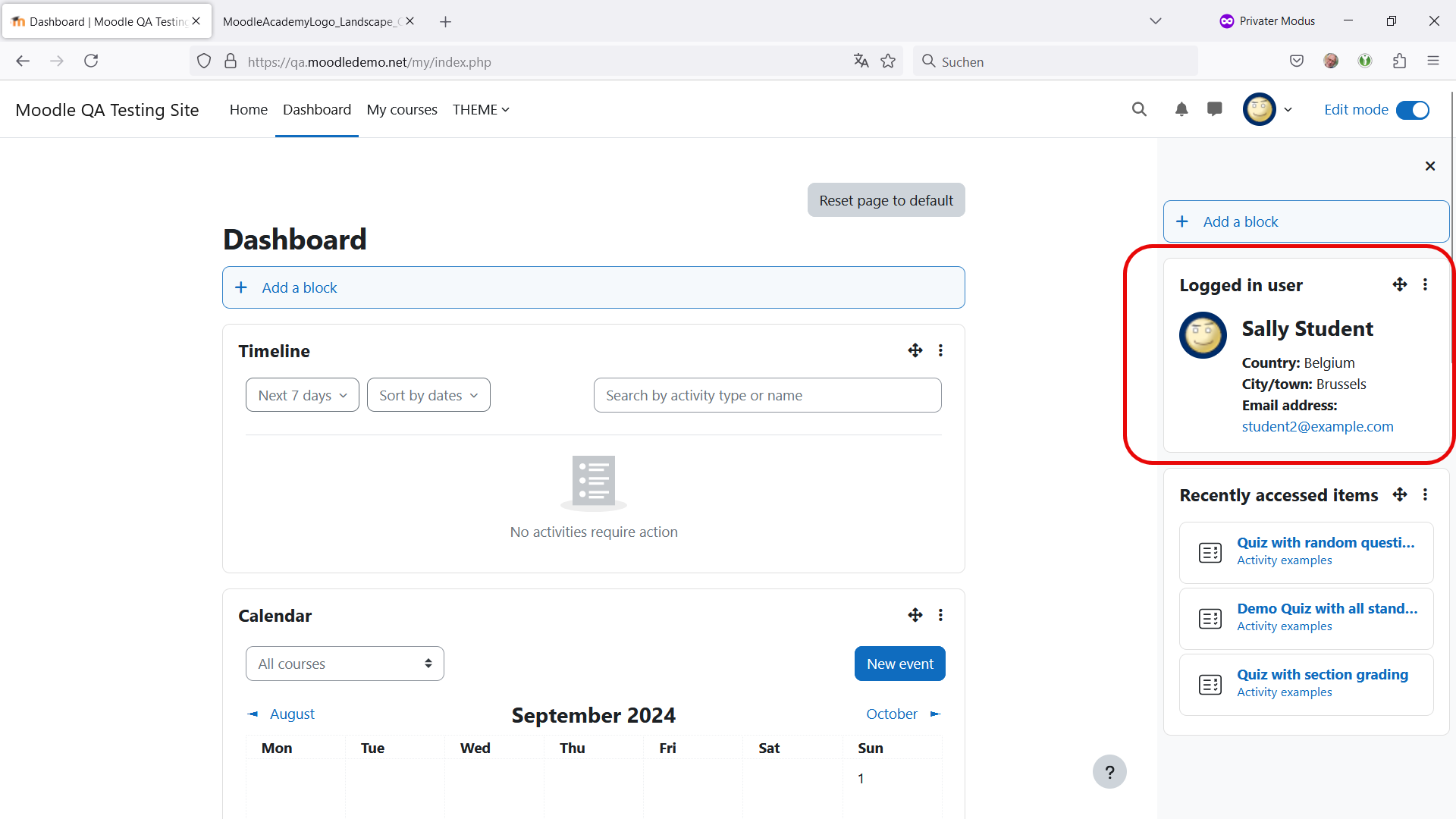The width and height of the screenshot is (1456, 819).
Task: Click the move icon of the Timeline block
Action: tap(915, 350)
